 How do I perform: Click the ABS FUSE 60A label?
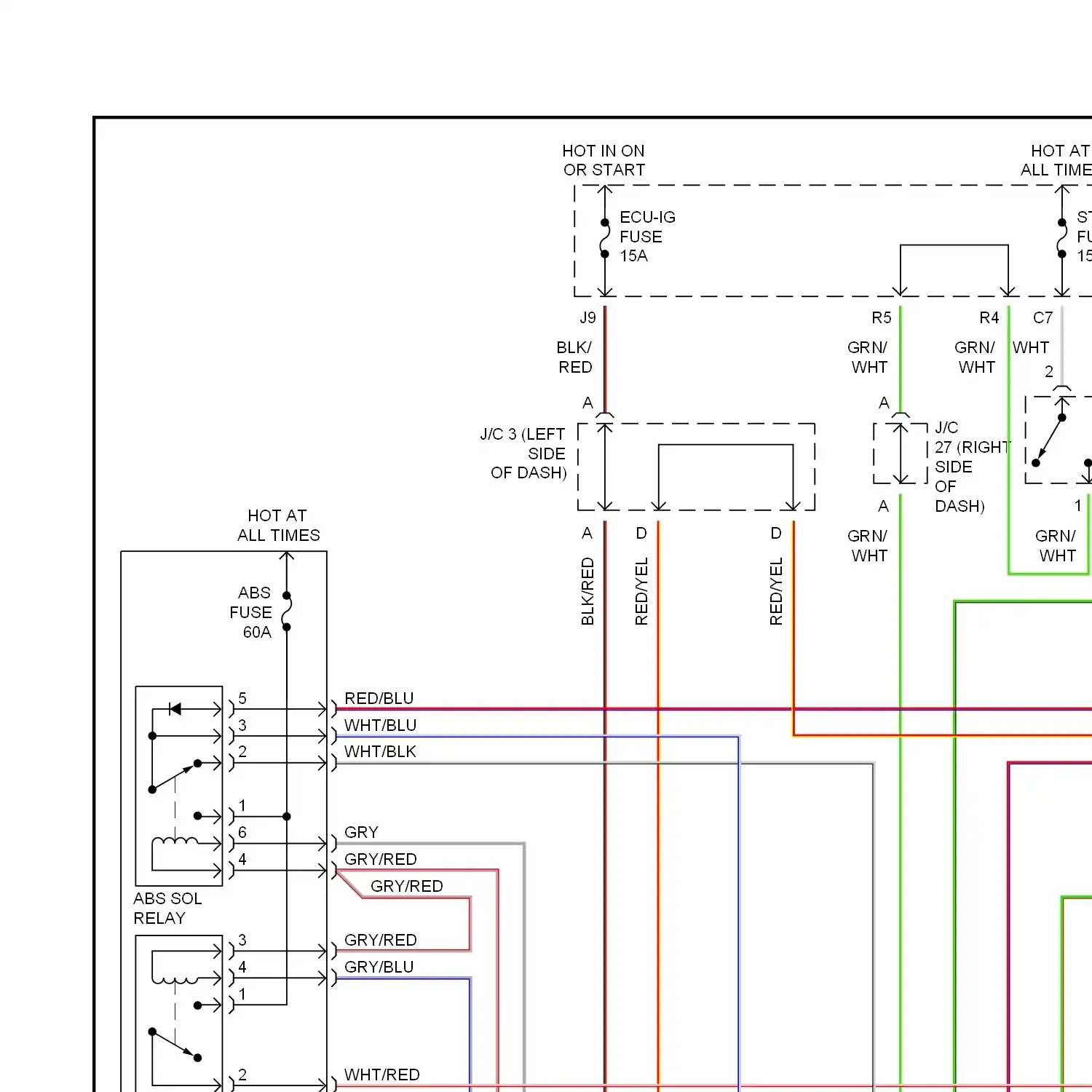tap(251, 612)
